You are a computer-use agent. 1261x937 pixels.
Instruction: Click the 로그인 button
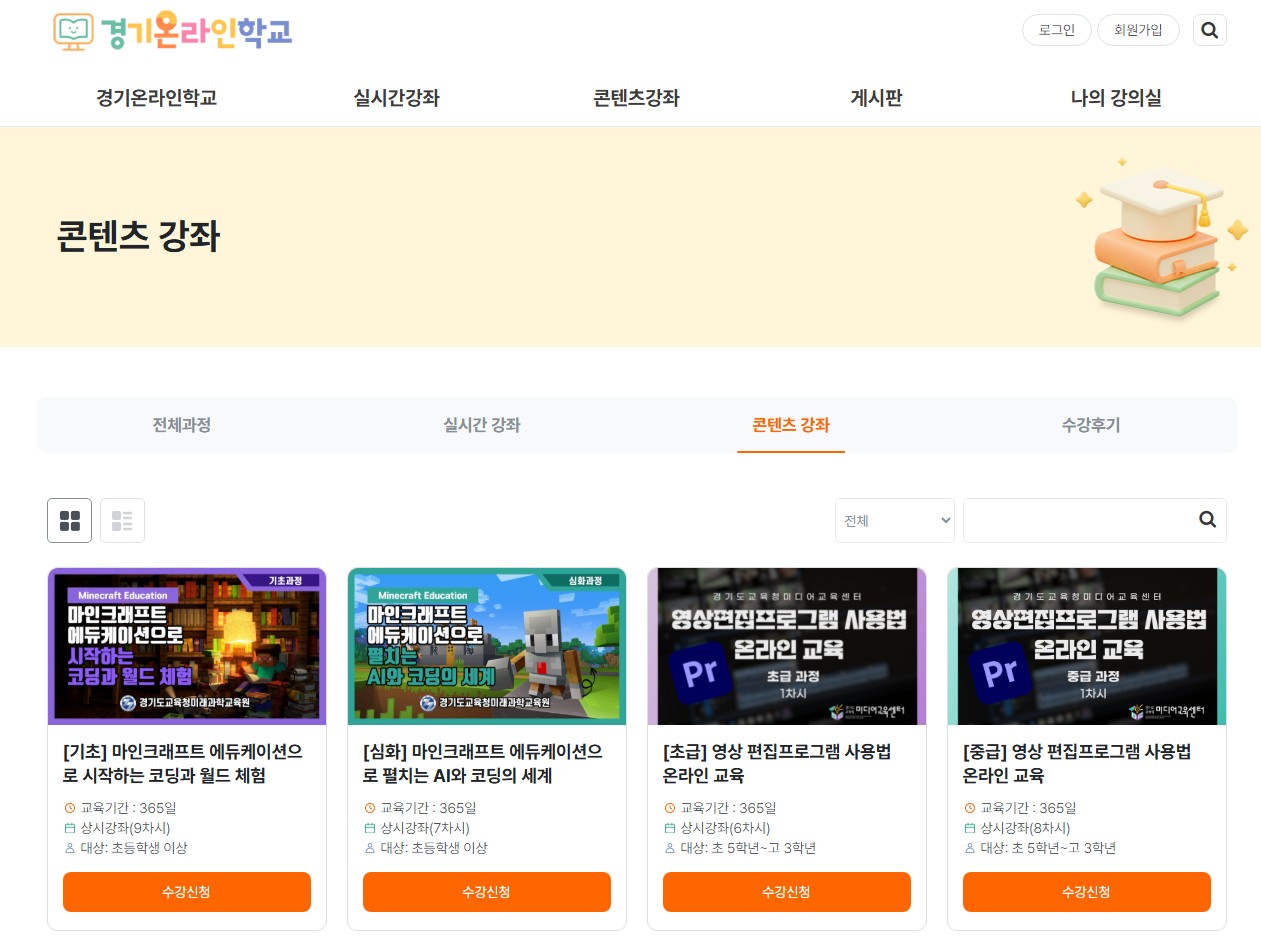point(1056,30)
